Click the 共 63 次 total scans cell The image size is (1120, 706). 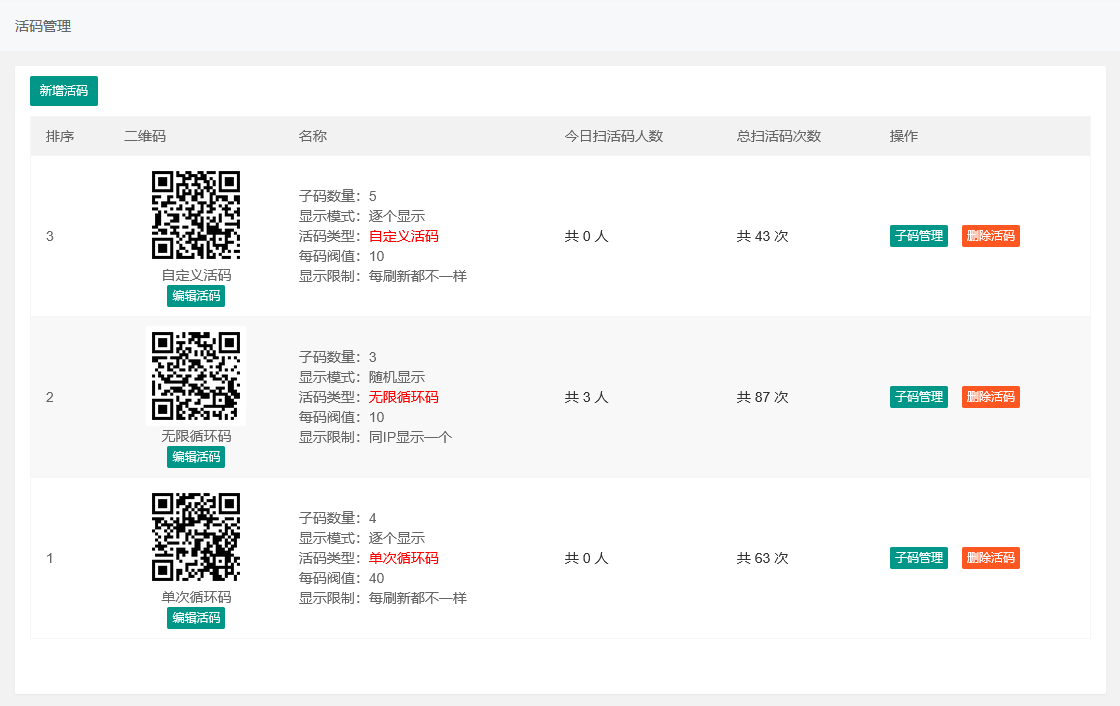[762, 558]
